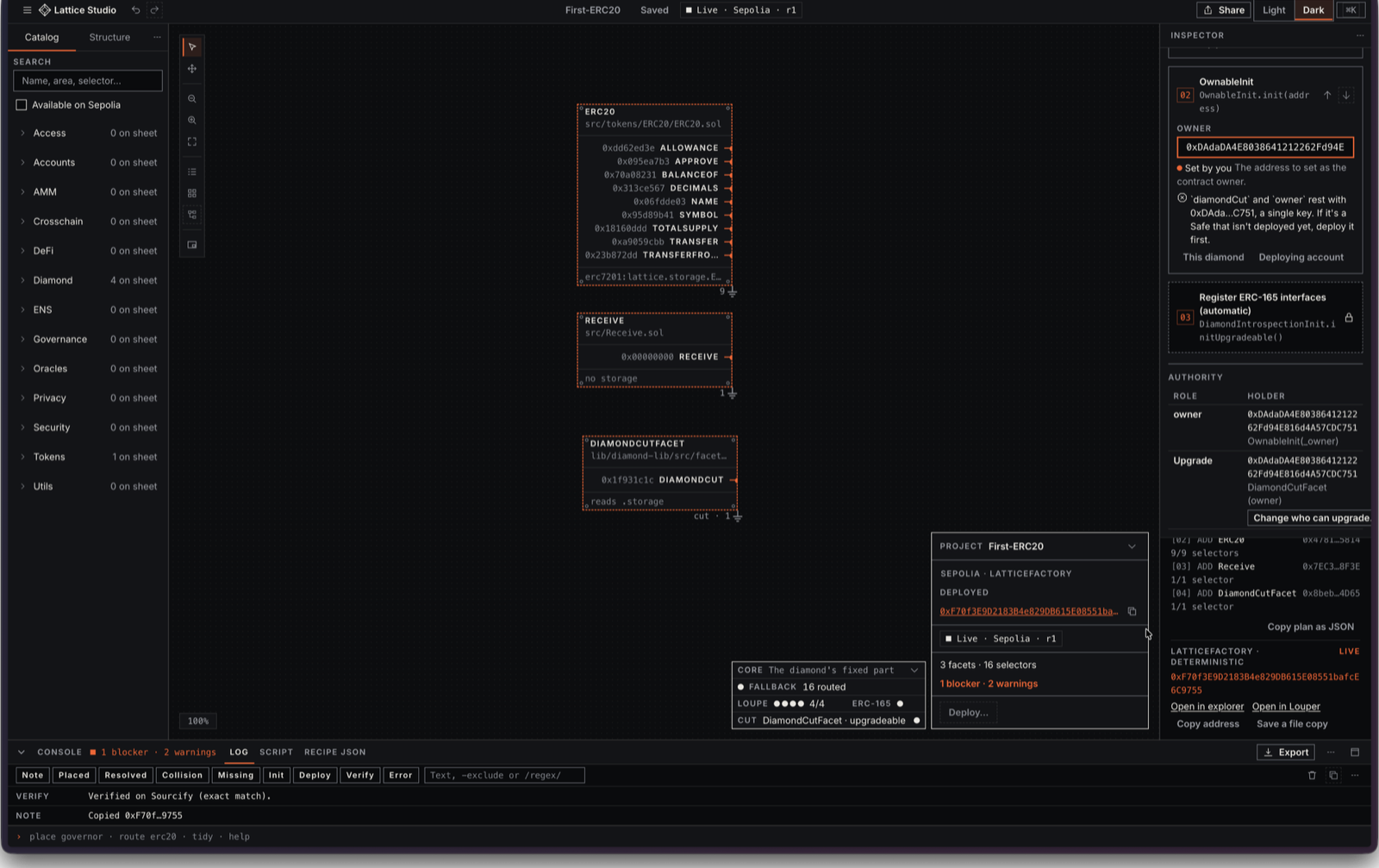1379x868 pixels.
Task: Expand the Tokens catalog category
Action: (x=88, y=458)
